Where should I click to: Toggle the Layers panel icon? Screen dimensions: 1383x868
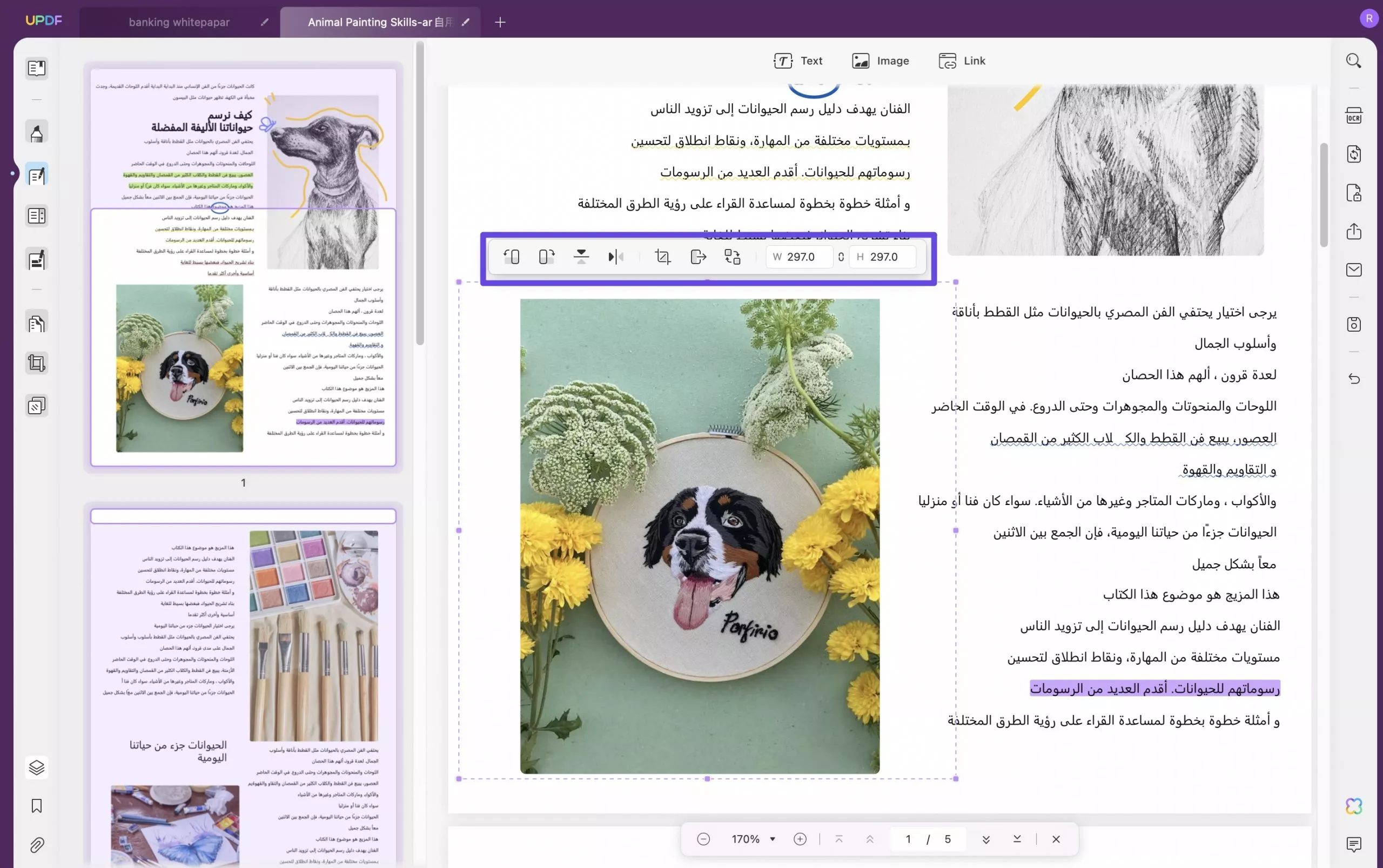pyautogui.click(x=37, y=767)
